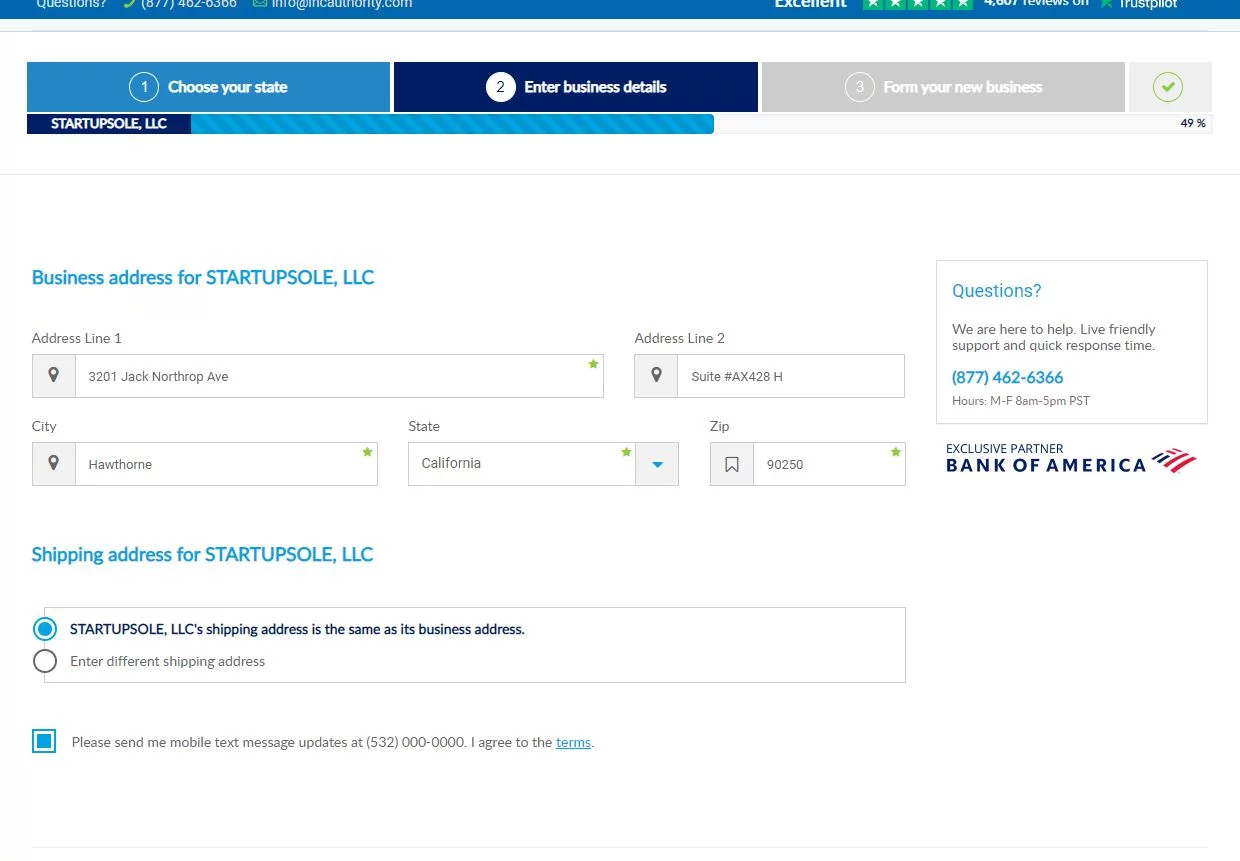Click the map pin icon beside Address Line 1

point(54,376)
